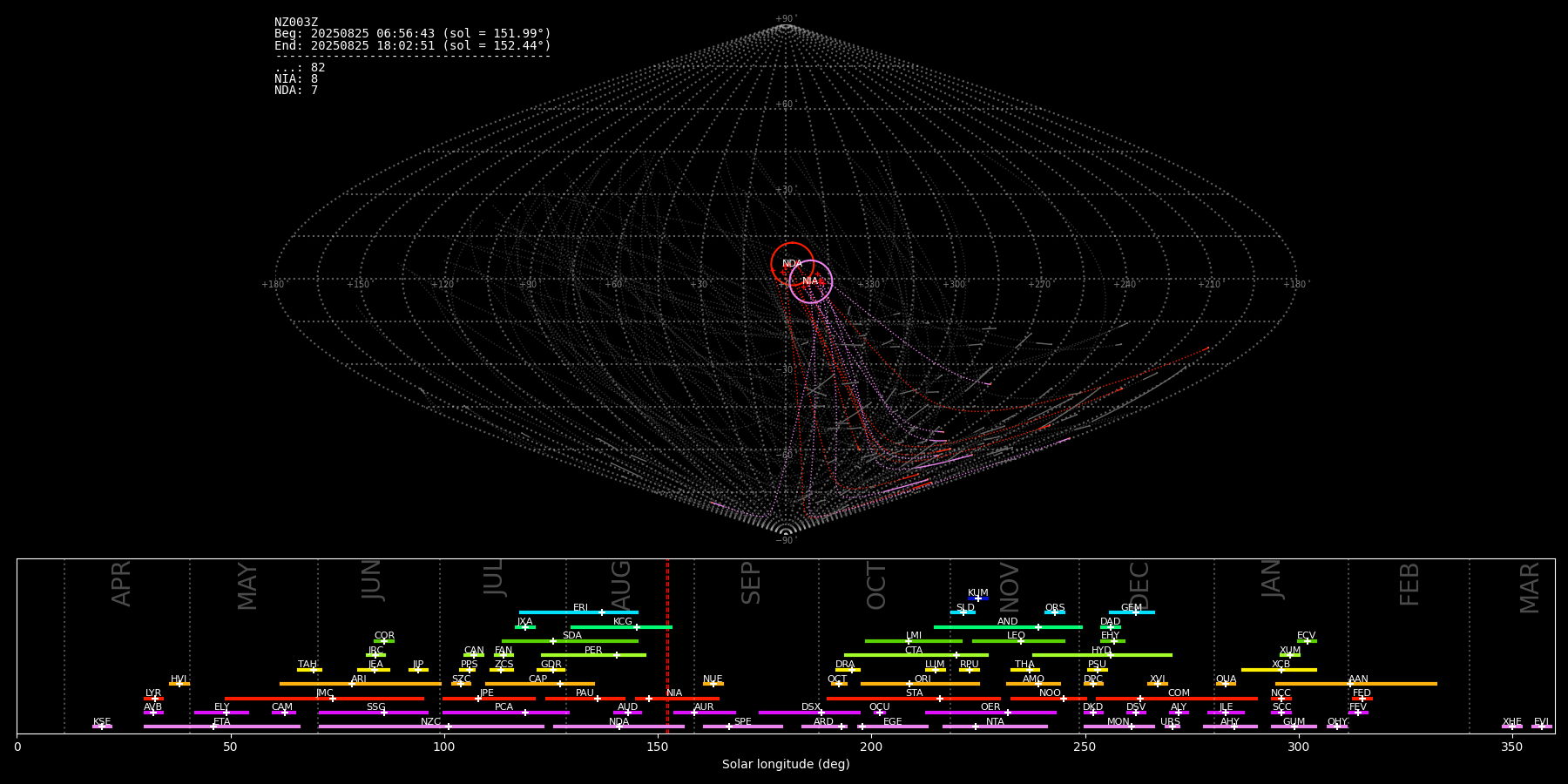Click the ARI shower label

click(x=358, y=679)
